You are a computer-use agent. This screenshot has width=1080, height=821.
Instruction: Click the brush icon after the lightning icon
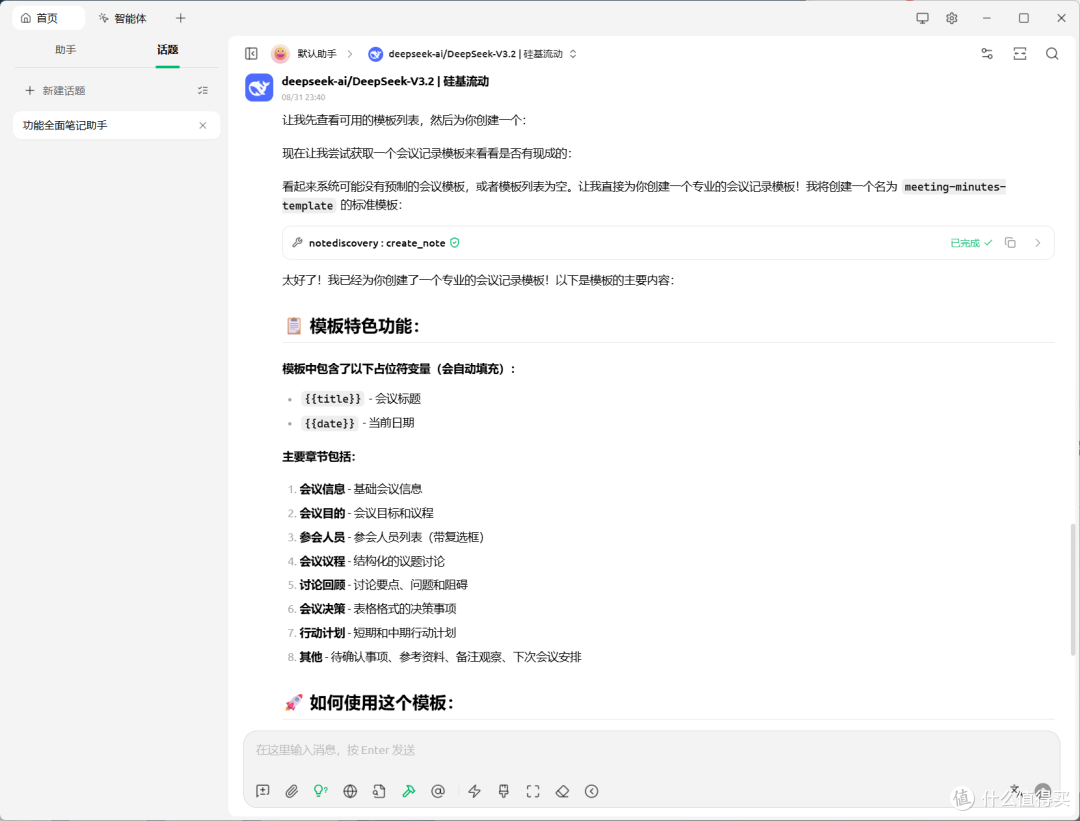tap(503, 791)
